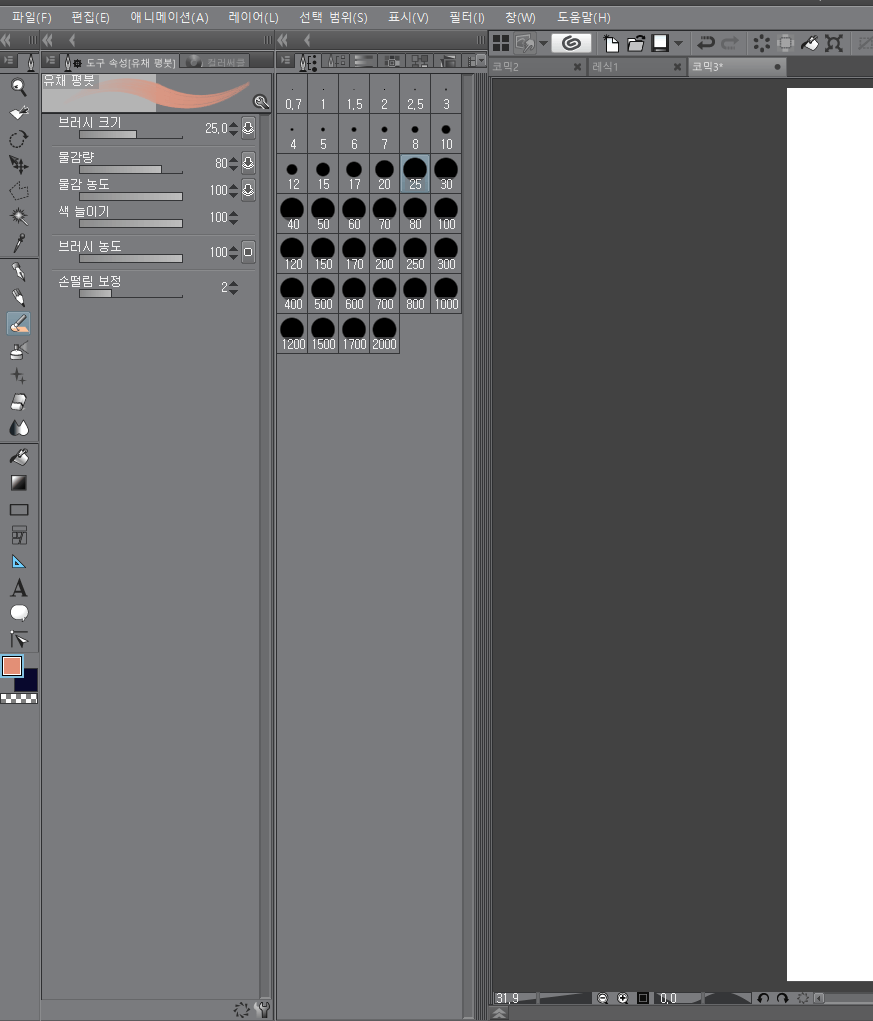Select the Eyedropper tool
This screenshot has width=873, height=1021.
tap(18, 243)
